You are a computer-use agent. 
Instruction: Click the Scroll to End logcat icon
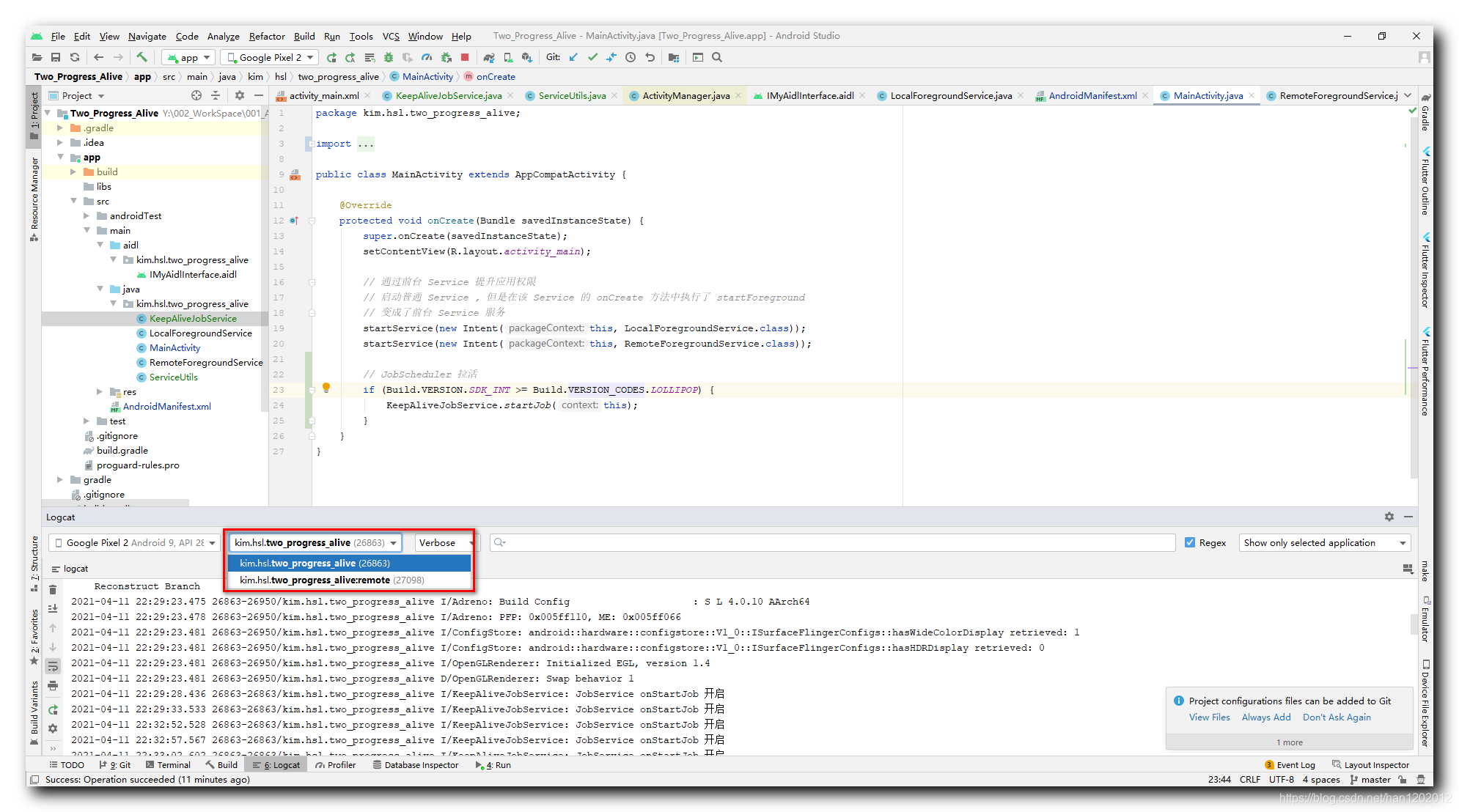click(x=53, y=608)
